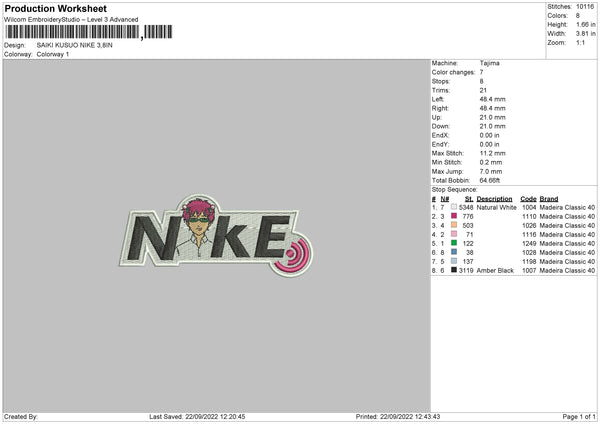Click the Max Jump value 7.0 mm
The width and height of the screenshot is (600, 424).
click(x=491, y=171)
